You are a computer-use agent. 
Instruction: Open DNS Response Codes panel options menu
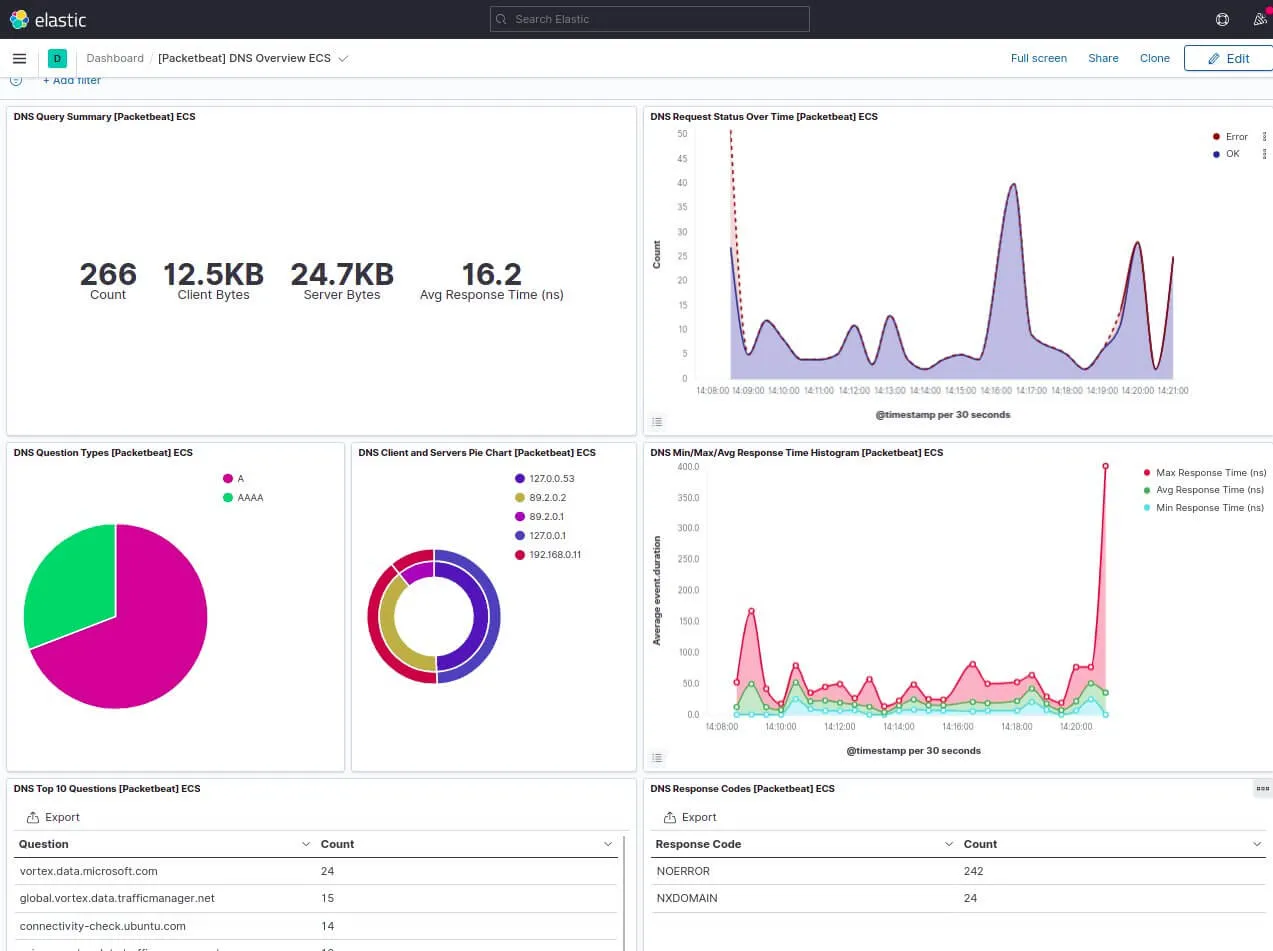tap(1262, 789)
